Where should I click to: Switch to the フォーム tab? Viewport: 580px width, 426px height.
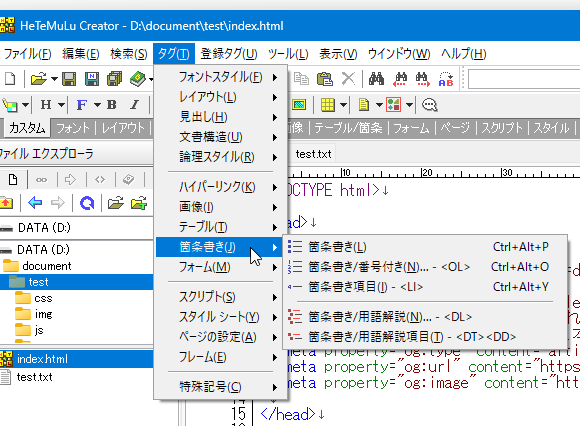(411, 128)
